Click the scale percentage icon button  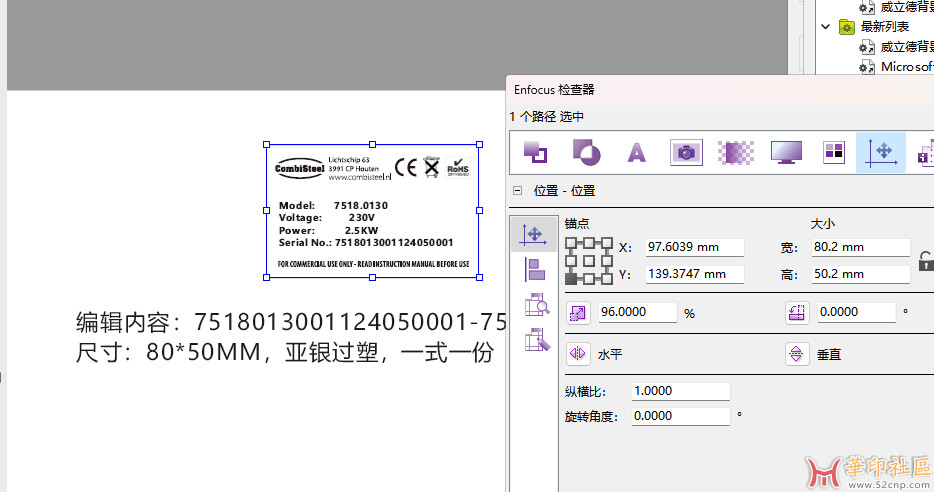578,313
